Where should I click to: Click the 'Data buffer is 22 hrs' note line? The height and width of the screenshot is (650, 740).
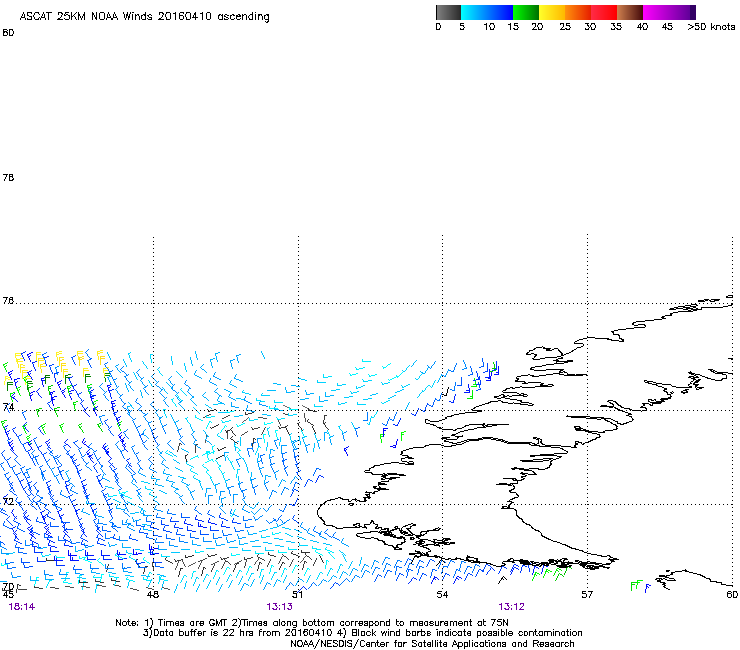362,633
